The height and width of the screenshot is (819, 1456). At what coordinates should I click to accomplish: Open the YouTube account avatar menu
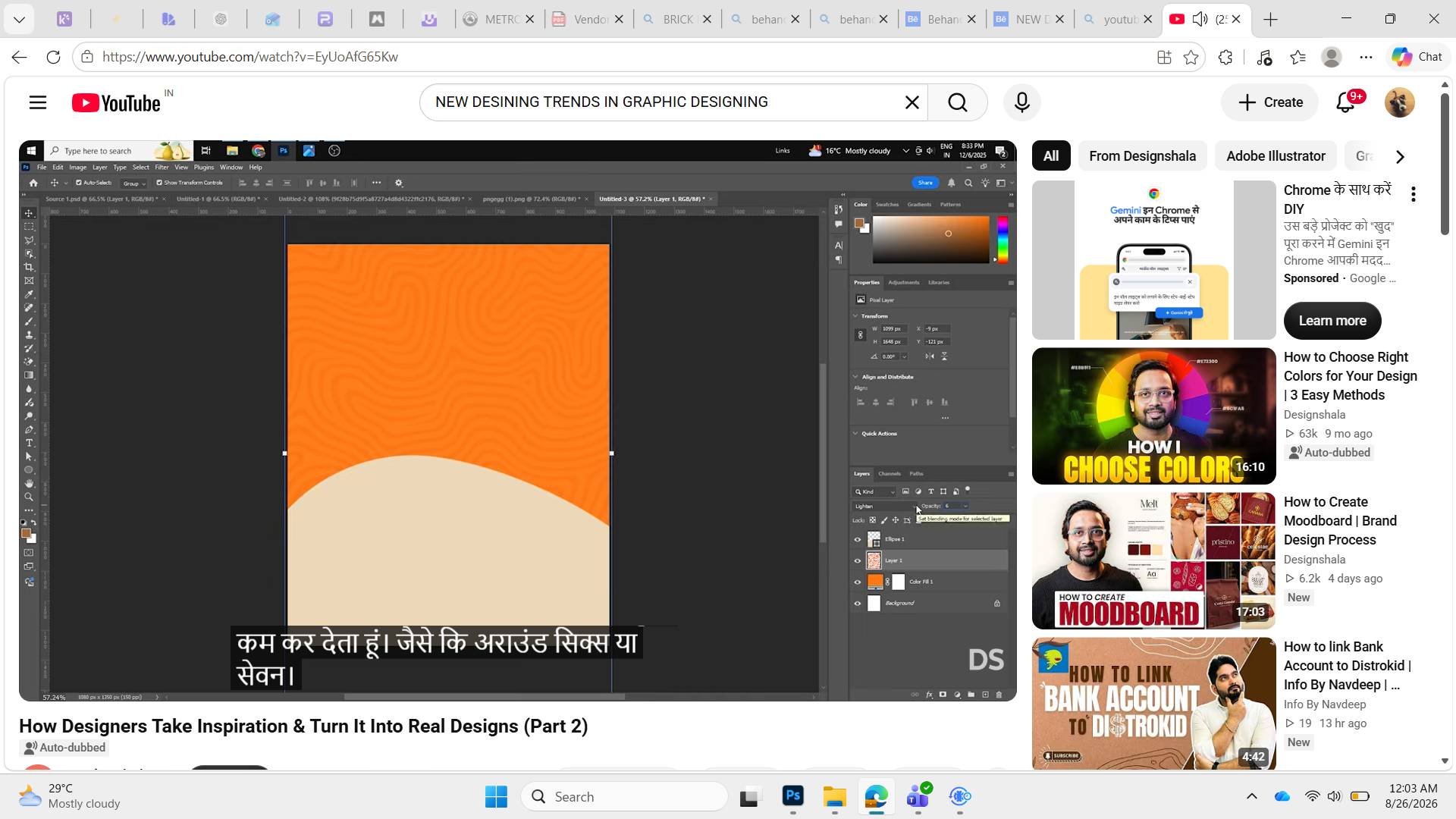[x=1399, y=102]
